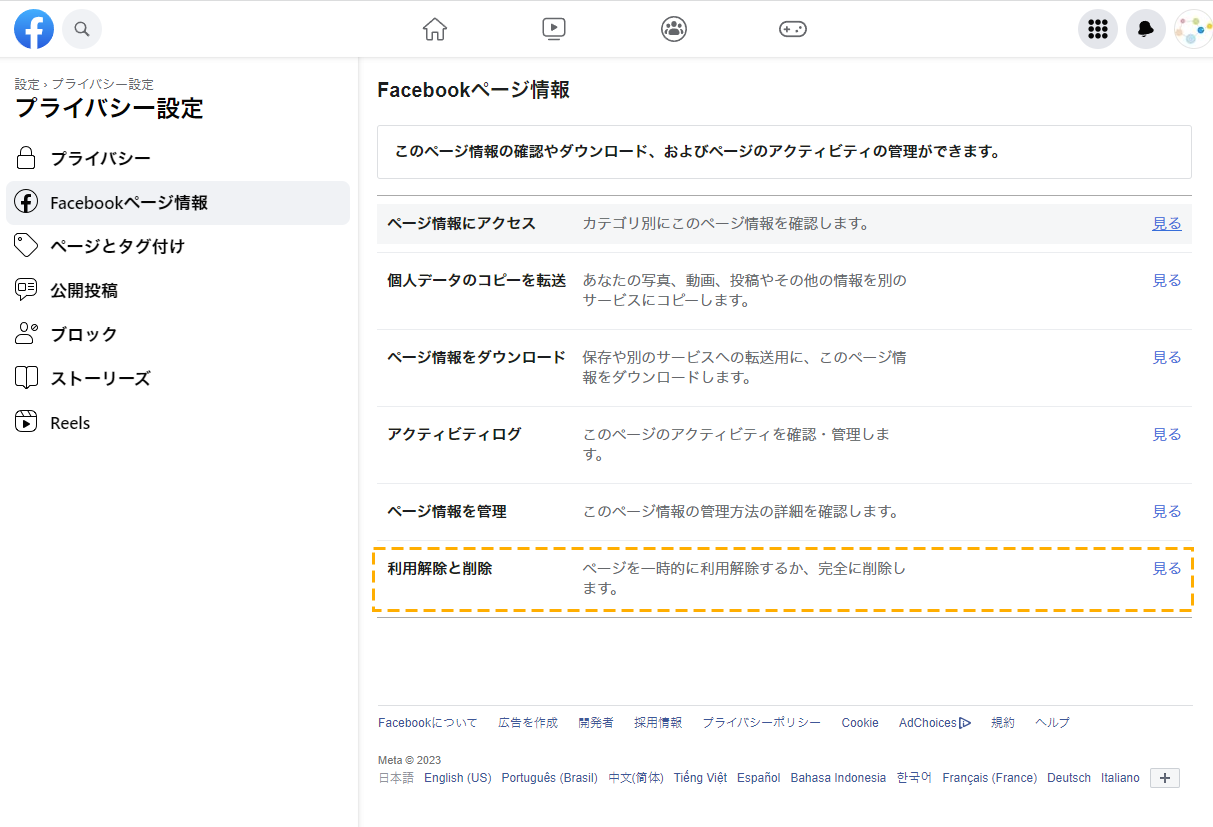Click 見る for 個人データのコピーを転送
The height and width of the screenshot is (827, 1213).
[1167, 280]
